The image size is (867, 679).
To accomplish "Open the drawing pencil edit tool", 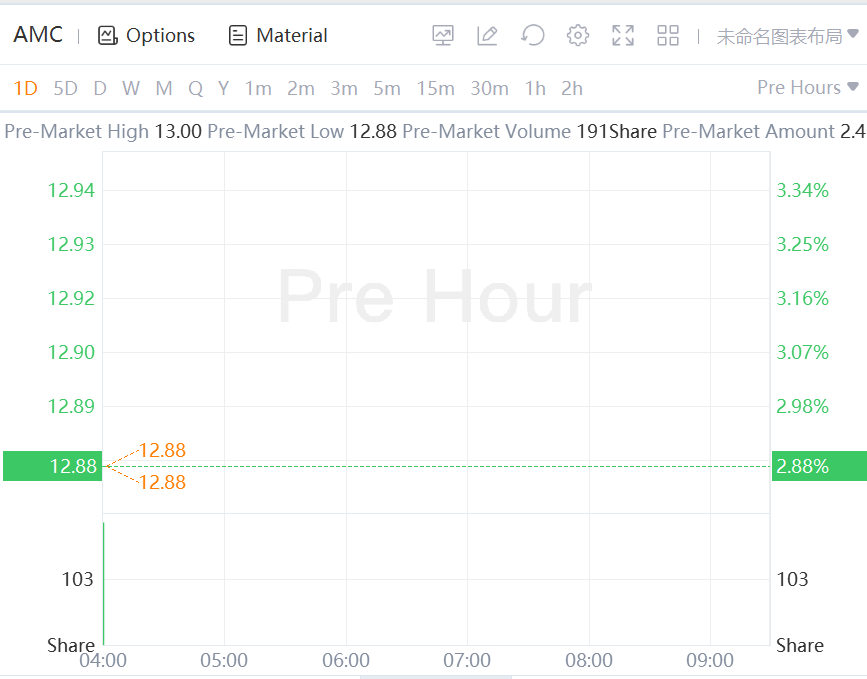I will (487, 36).
